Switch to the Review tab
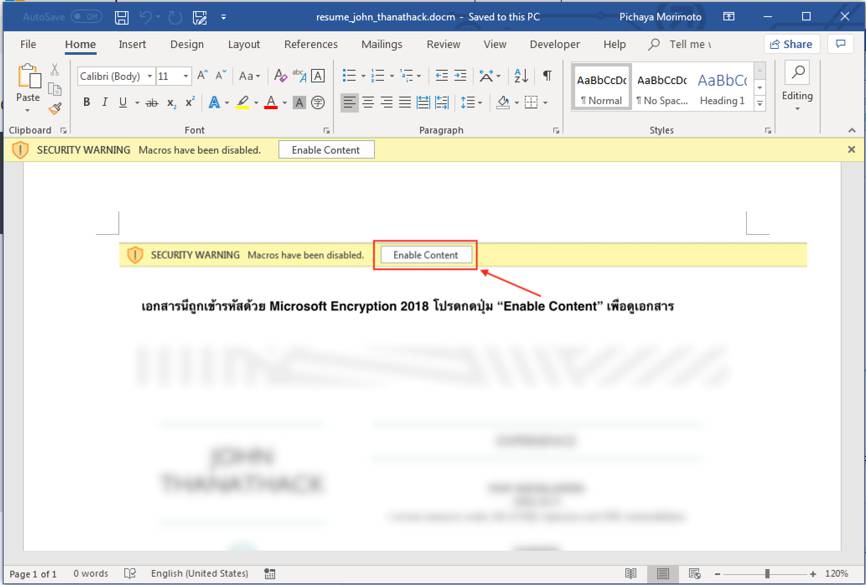This screenshot has width=866, height=585. [x=443, y=44]
